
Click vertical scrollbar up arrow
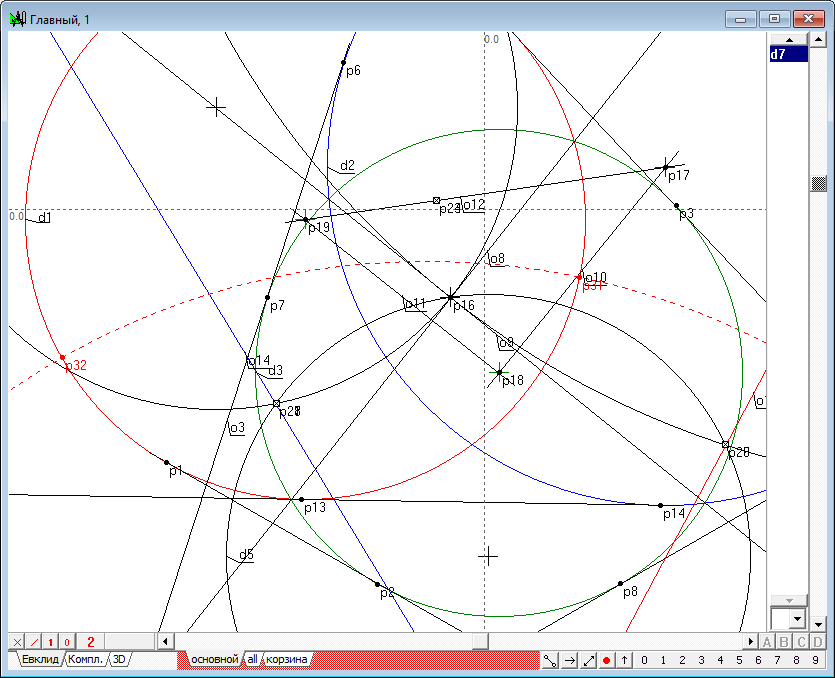tap(818, 39)
